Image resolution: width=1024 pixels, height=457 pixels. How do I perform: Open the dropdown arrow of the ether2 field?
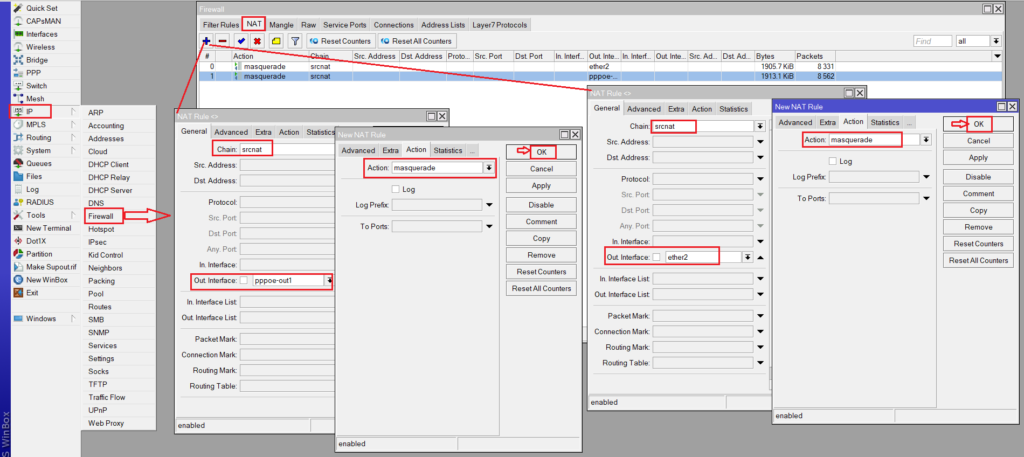pos(747,257)
